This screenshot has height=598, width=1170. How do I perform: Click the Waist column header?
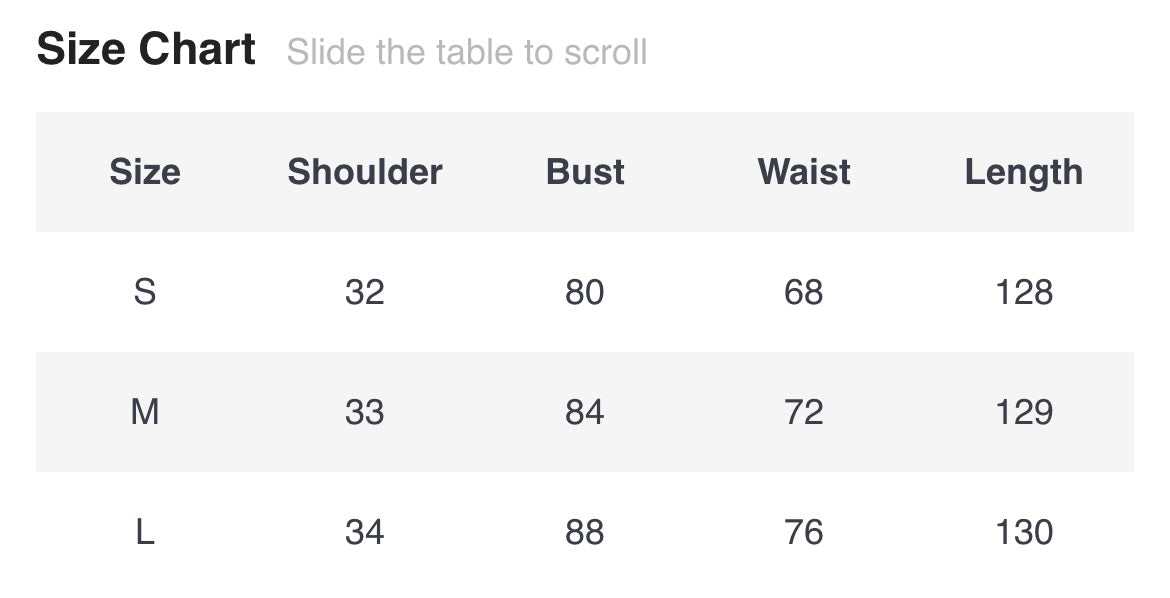tap(804, 172)
